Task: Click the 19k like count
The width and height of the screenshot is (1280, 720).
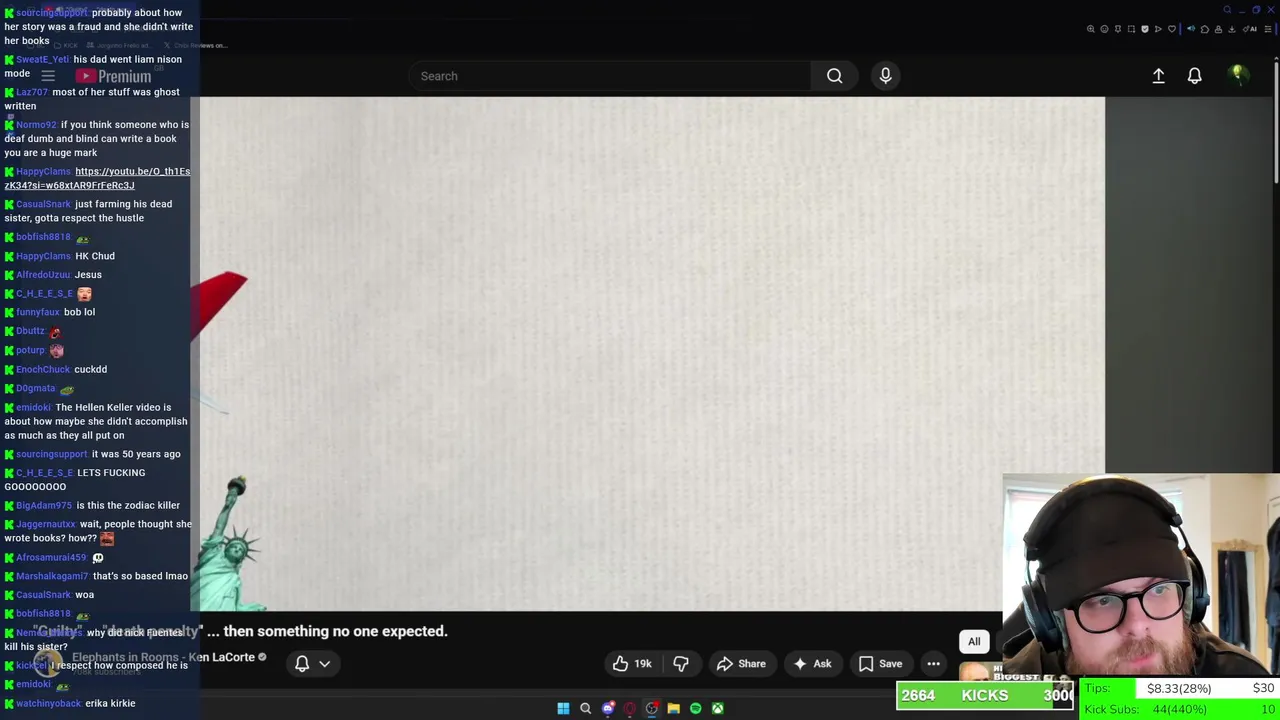Action: click(x=643, y=664)
